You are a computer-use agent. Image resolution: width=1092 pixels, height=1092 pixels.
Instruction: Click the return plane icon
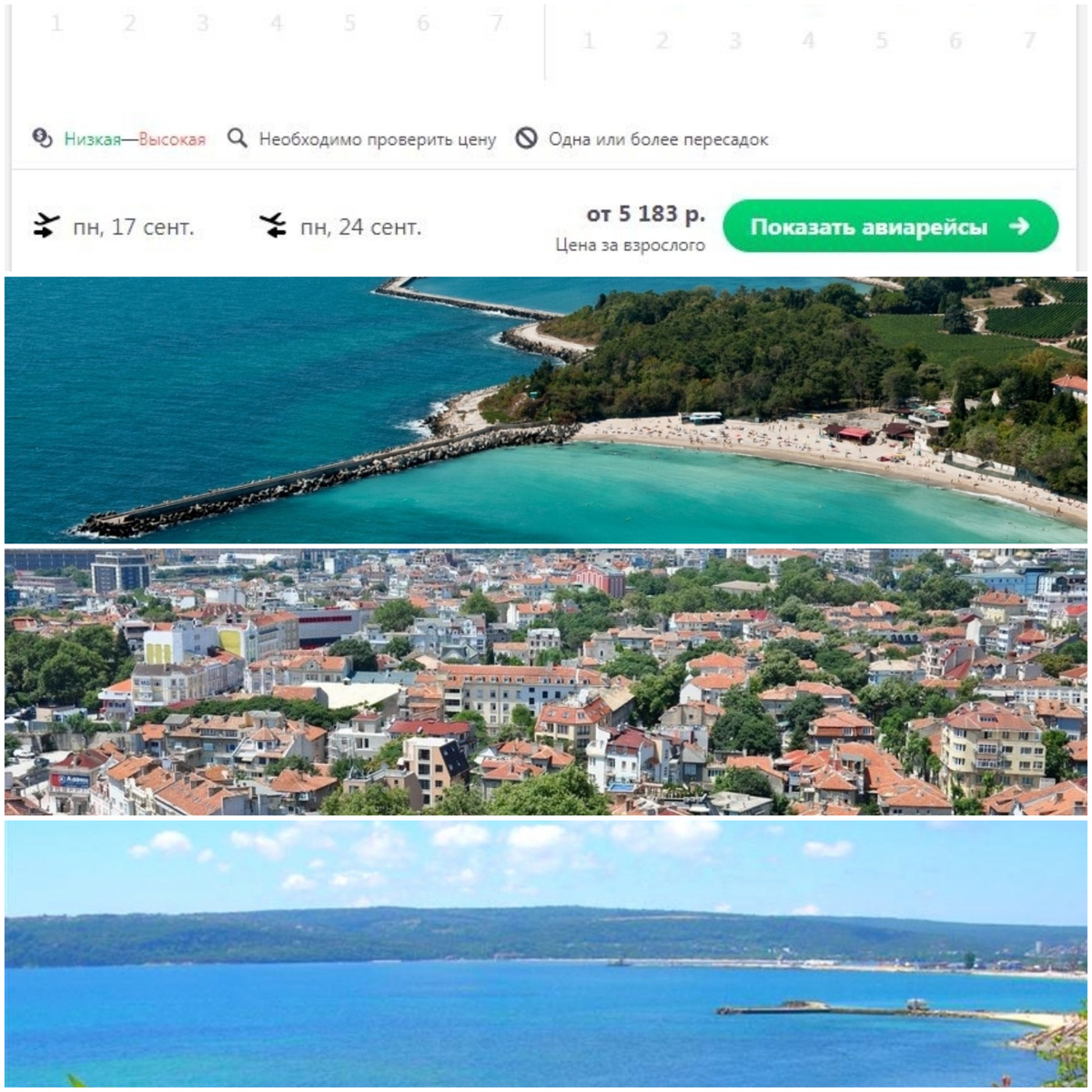tap(272, 226)
